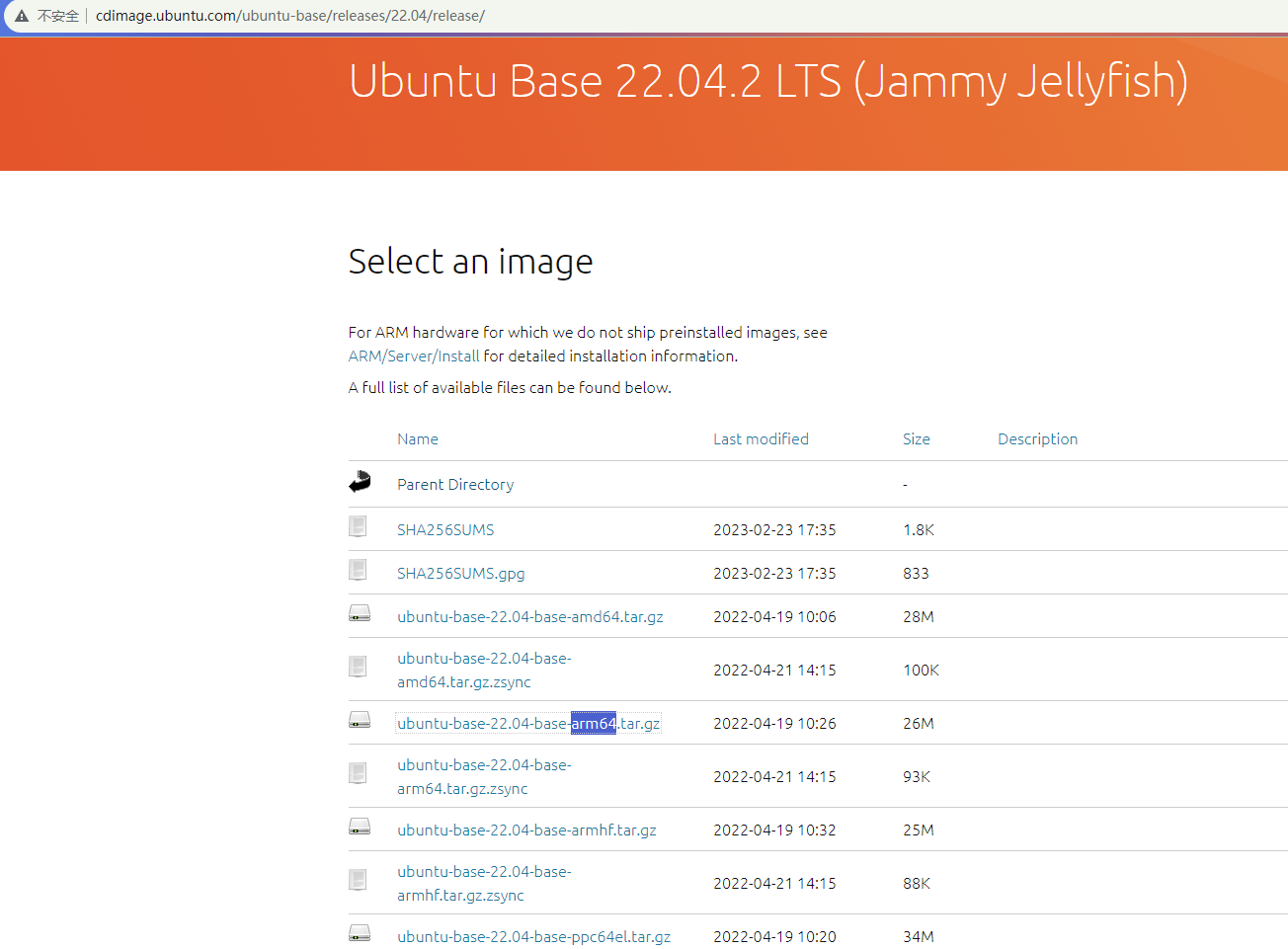
Task: Click the SHA256SUMS.gpg file icon
Action: pyautogui.click(x=358, y=570)
